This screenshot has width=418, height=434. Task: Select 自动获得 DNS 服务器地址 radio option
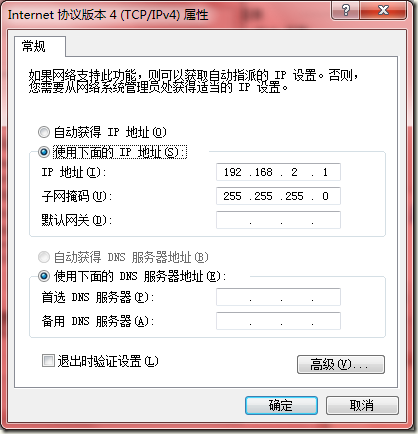pos(44,257)
